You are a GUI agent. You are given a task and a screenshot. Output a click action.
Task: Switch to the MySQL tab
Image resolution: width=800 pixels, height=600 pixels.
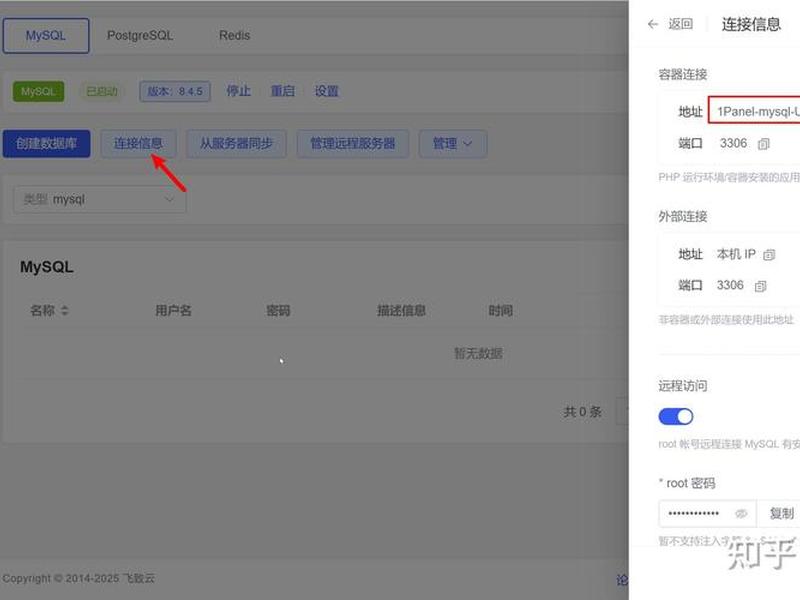point(46,36)
